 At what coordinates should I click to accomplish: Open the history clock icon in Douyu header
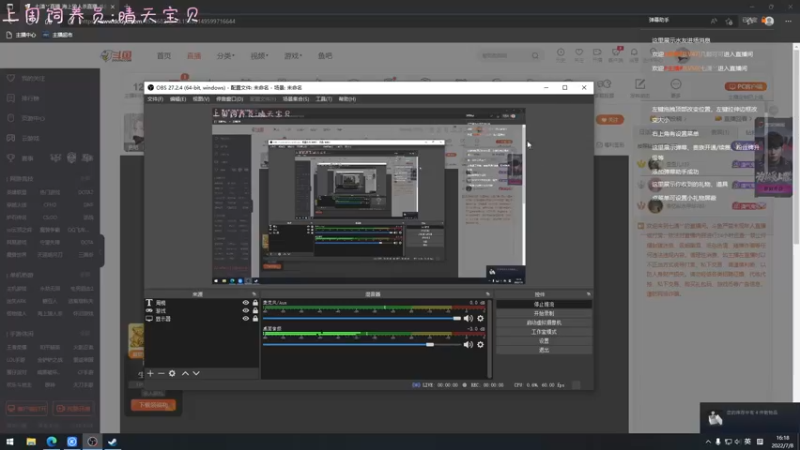[x=560, y=53]
